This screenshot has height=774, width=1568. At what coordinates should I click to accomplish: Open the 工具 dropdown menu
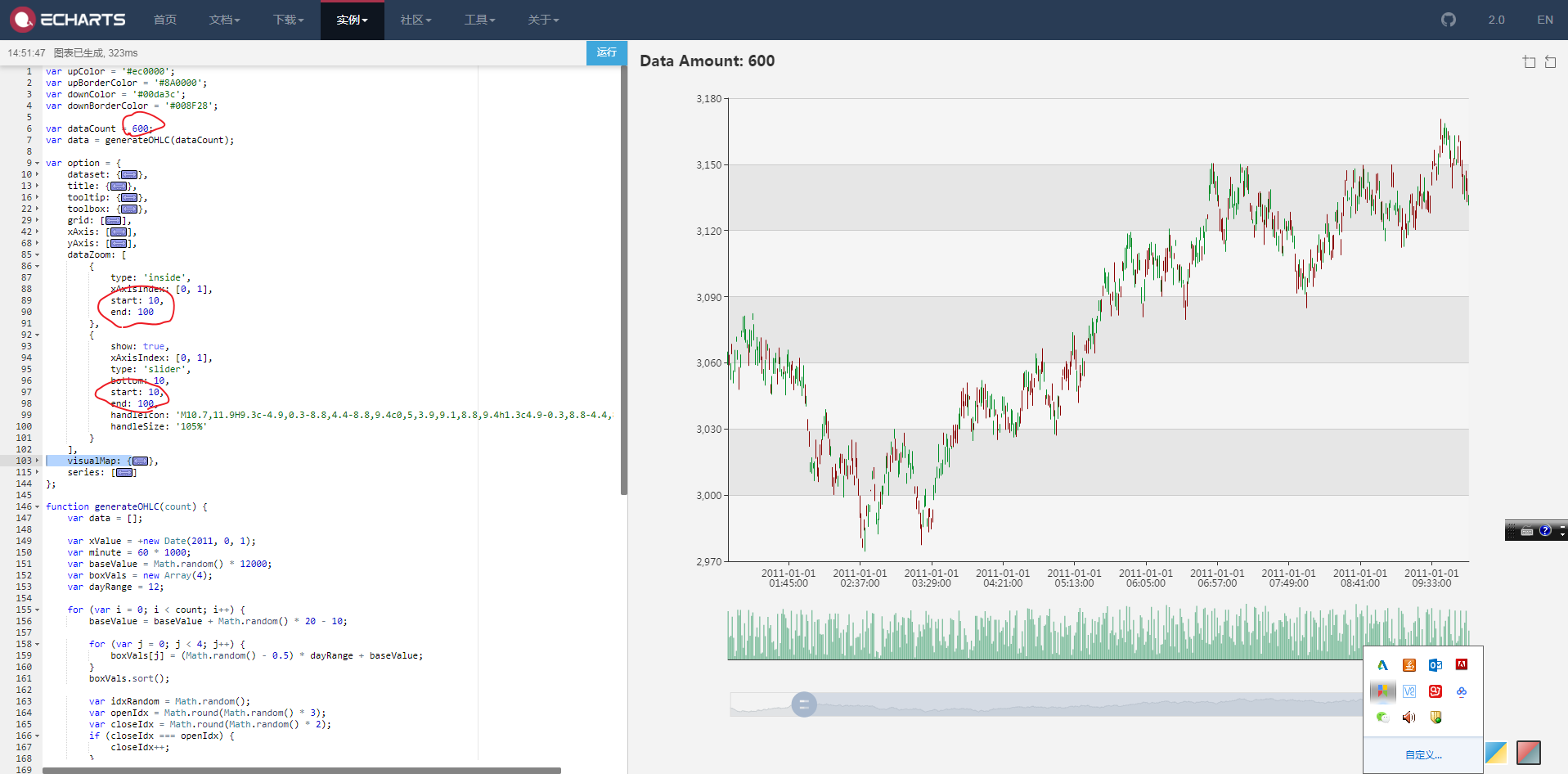pyautogui.click(x=479, y=20)
